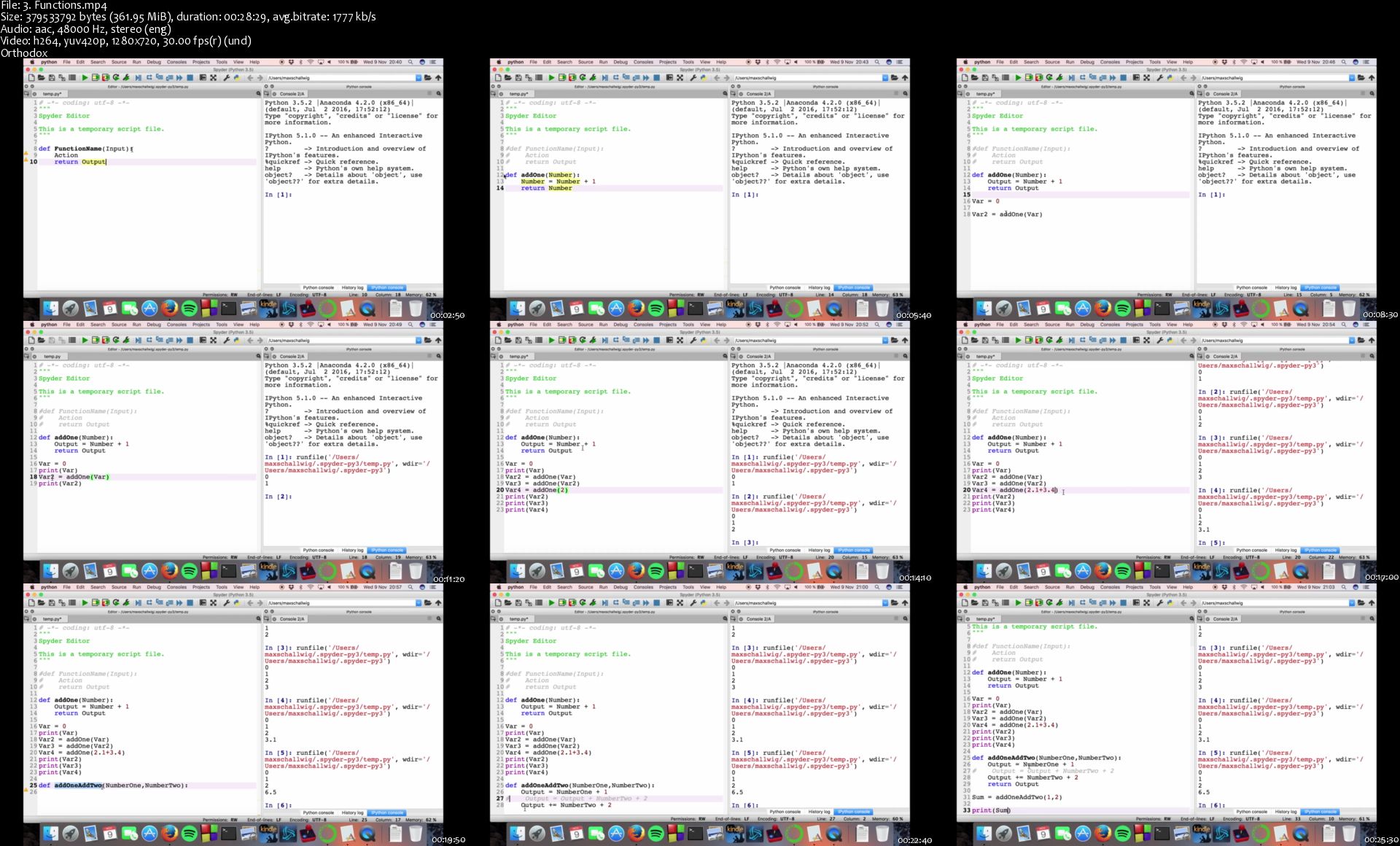The height and width of the screenshot is (846, 1400).
Task: Click Back arrow icon in the 00:22:40 frame
Action: 717,602
